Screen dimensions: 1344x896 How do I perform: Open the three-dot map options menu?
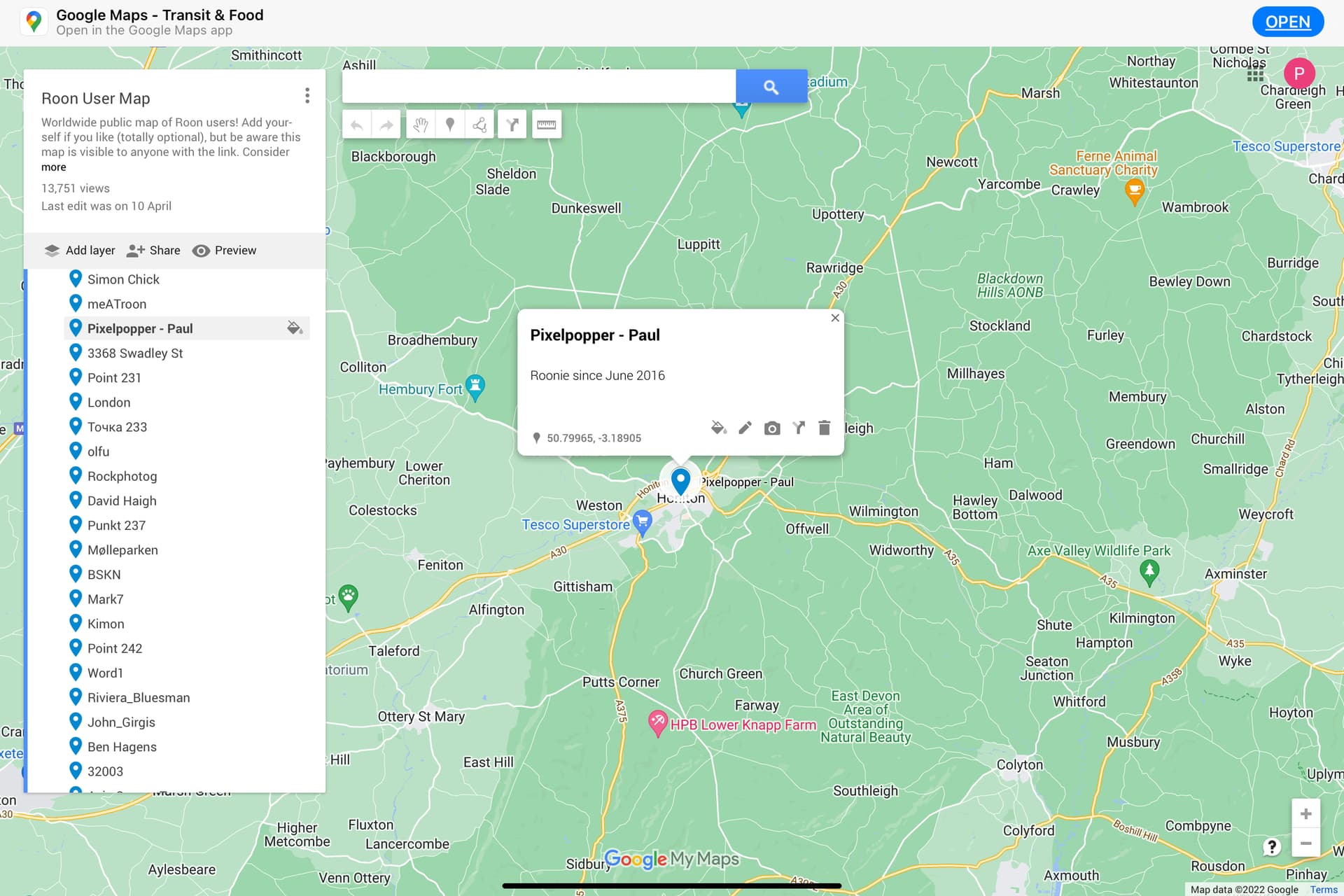307,96
